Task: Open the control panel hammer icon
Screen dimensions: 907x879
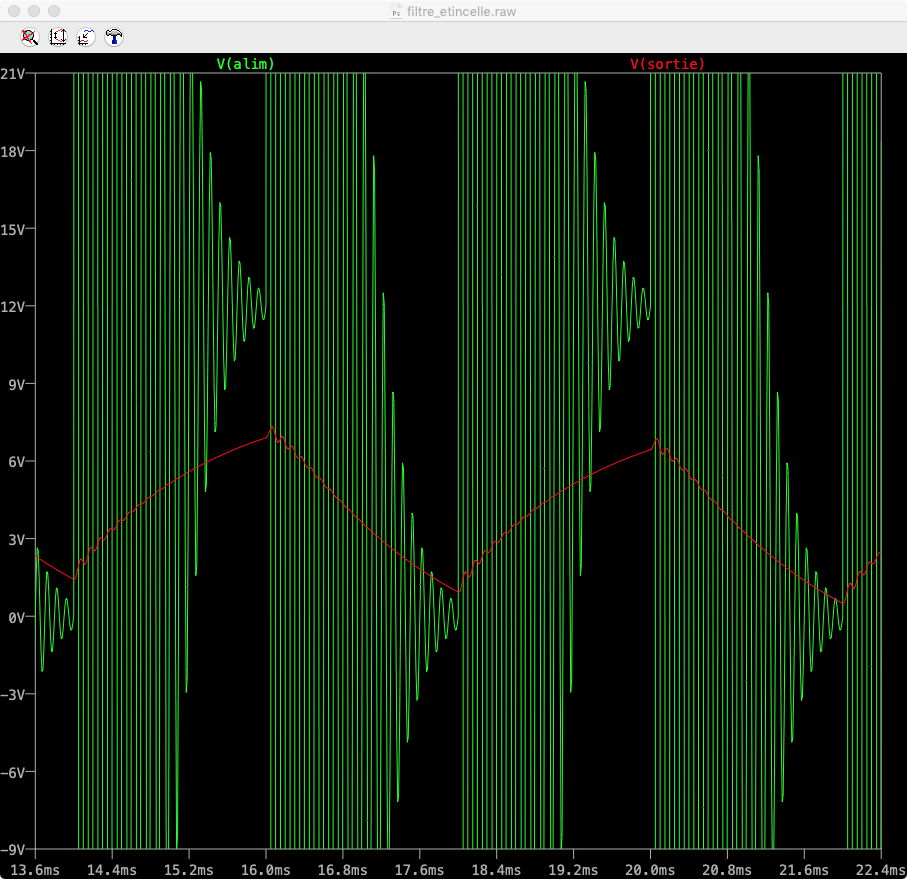Action: (x=114, y=37)
